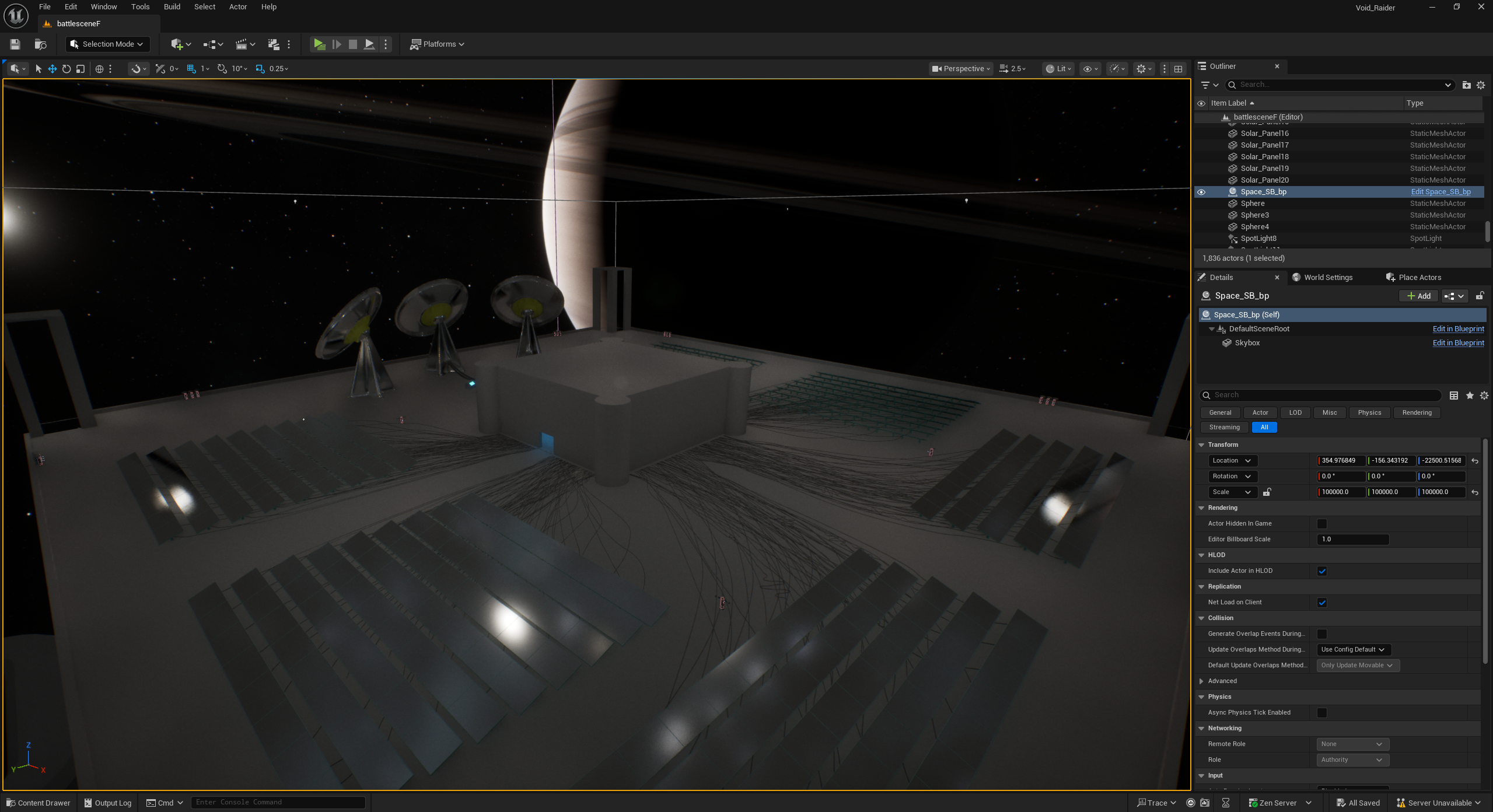
Task: Open the quick Add content icon
Action: (x=177, y=44)
